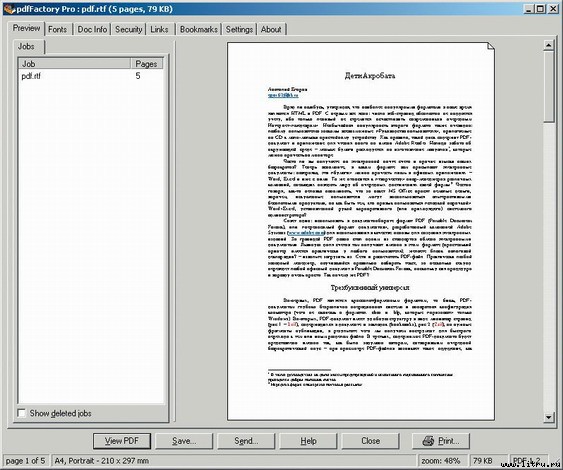Screen dimensions: 563x470
Task: Switch to the Links tab
Action: tap(159, 29)
